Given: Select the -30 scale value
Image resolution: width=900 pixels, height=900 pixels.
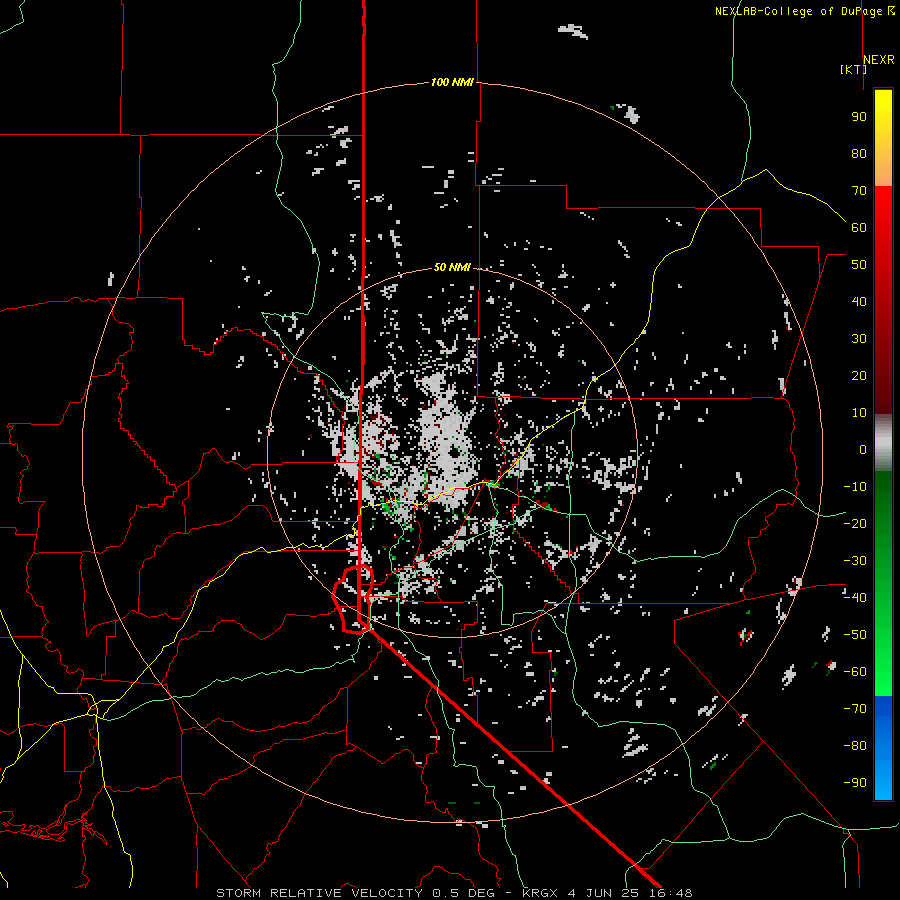Looking at the screenshot, I should 855,561.
